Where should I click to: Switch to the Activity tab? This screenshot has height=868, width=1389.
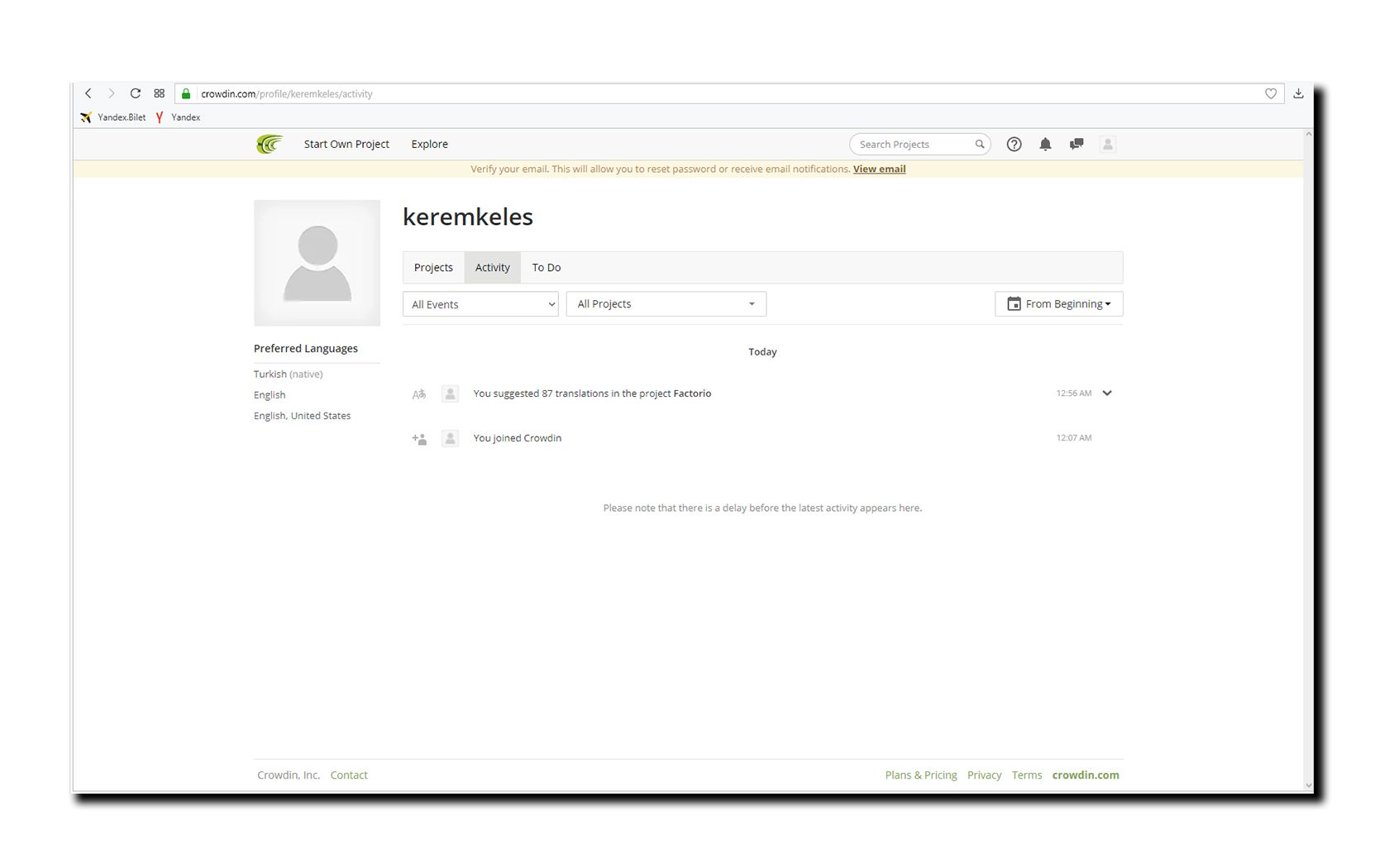pyautogui.click(x=493, y=268)
